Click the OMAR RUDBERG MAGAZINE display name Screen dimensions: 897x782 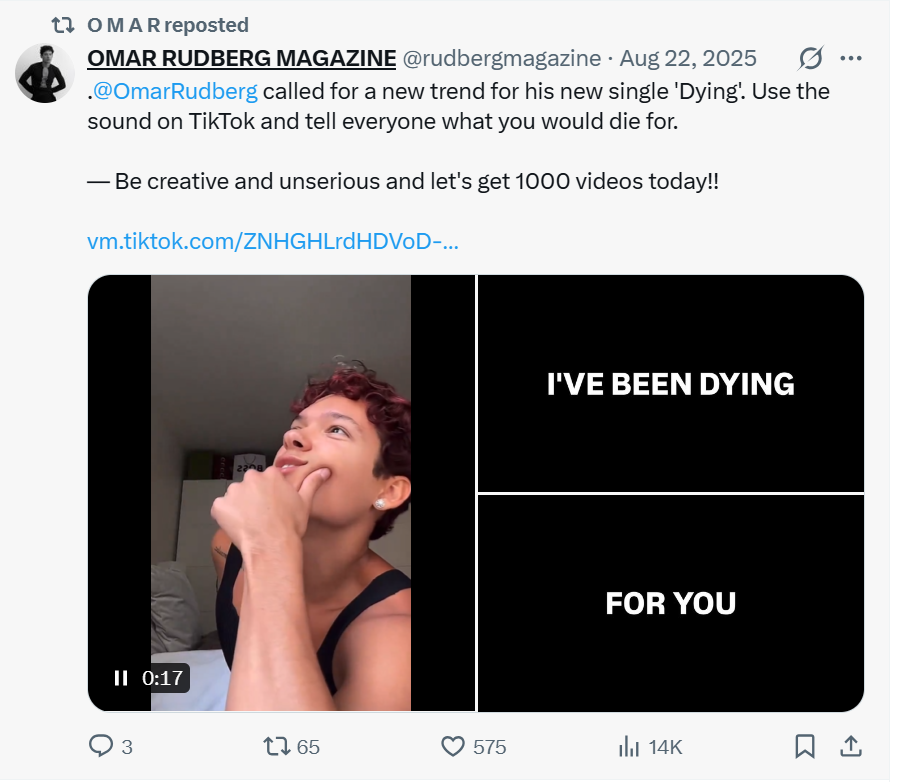coord(241,59)
